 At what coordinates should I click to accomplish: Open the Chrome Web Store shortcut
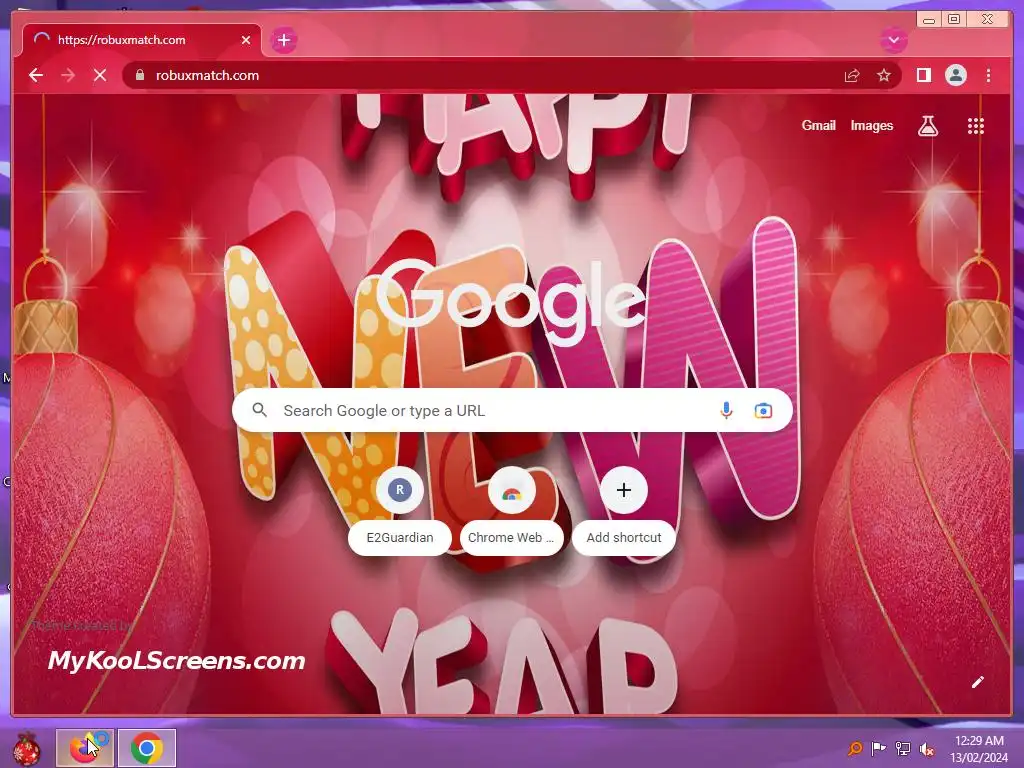point(511,511)
